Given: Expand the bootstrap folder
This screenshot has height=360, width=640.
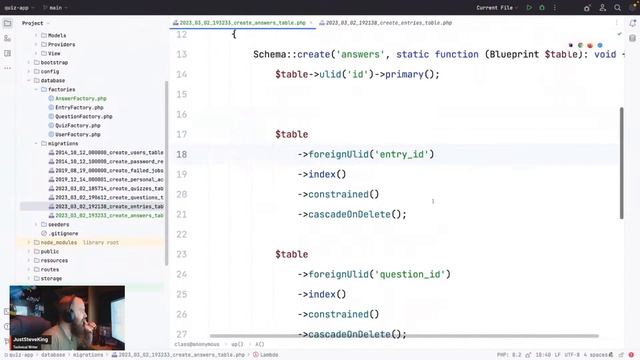Looking at the screenshot, I should (29, 62).
